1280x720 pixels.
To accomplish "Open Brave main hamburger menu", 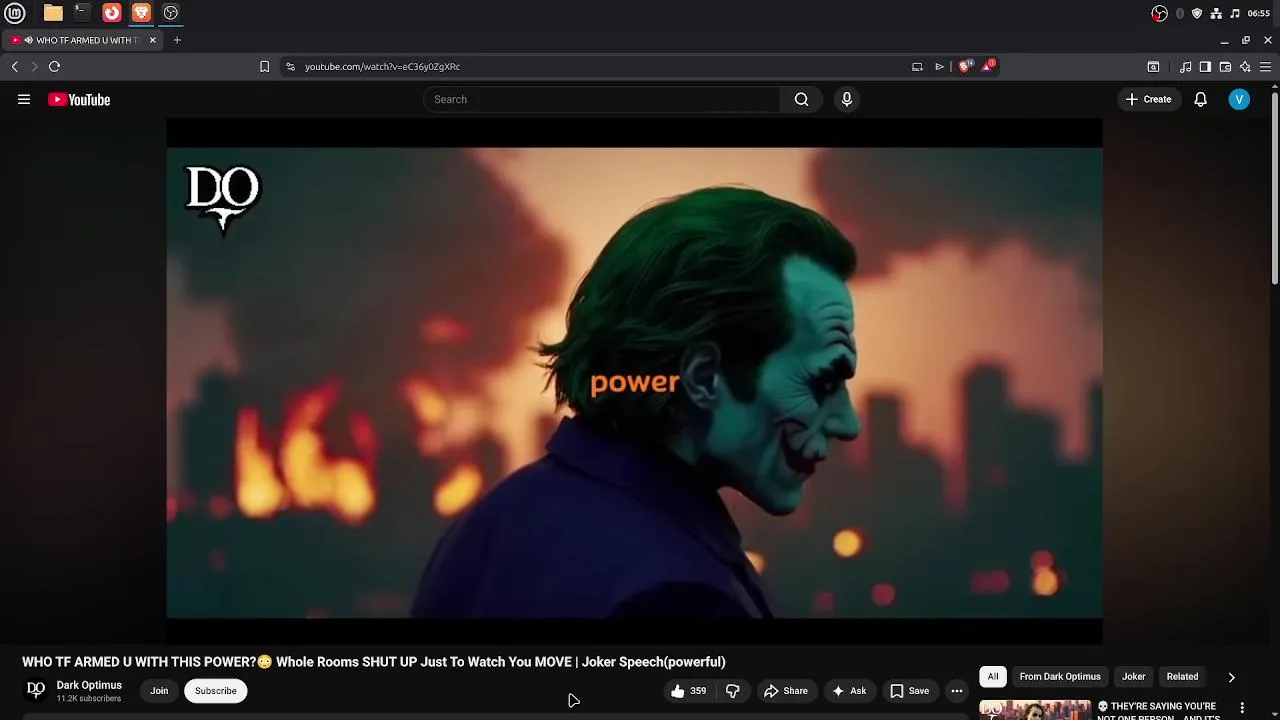I will [x=1265, y=67].
